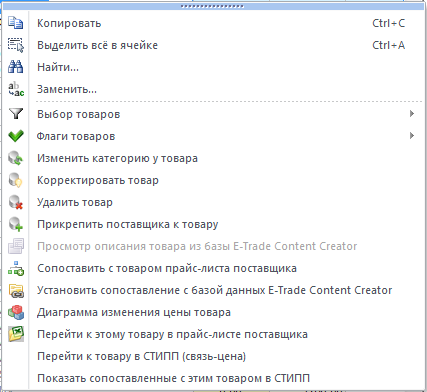Click the delete product icon with red X
The image size is (427, 392).
point(16,202)
